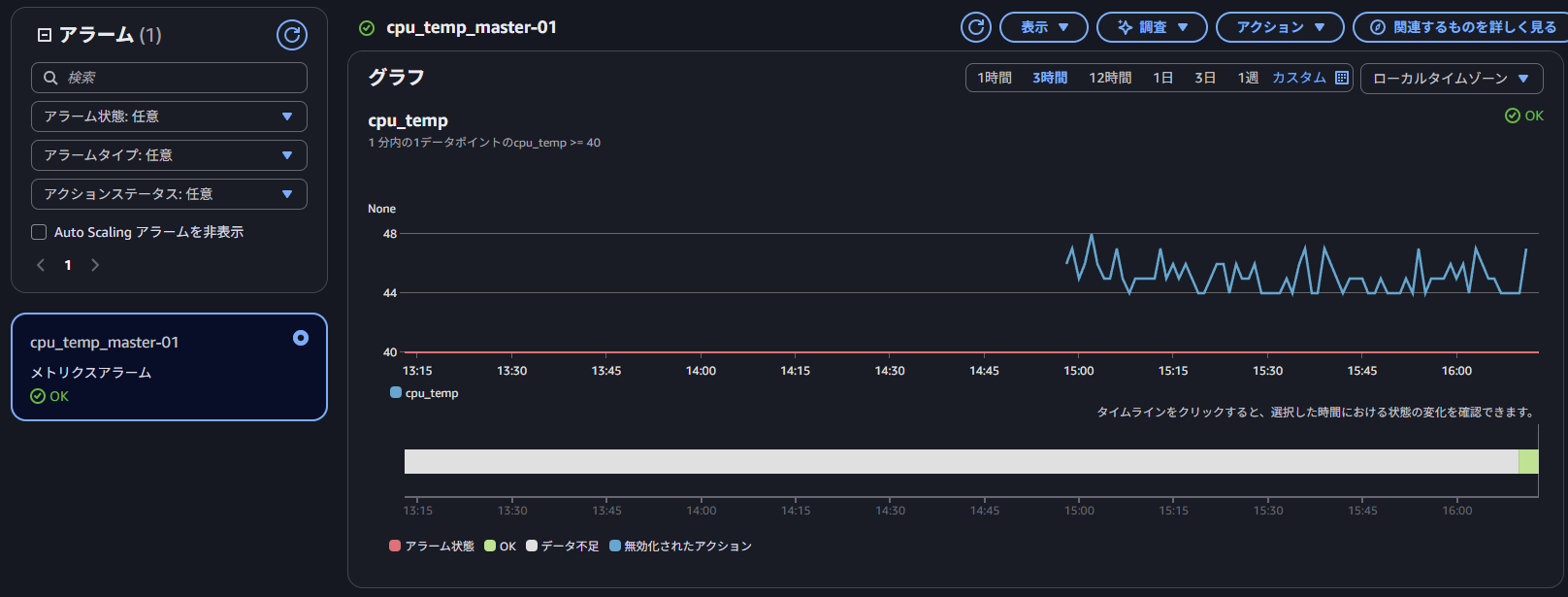Click the 15:00 chart x-axis label

click(1079, 371)
